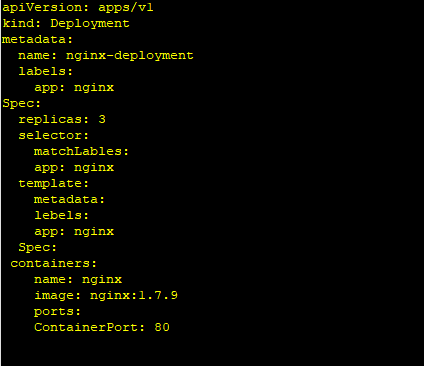
Task: Click the first app: nginx line
Action: pos(74,88)
